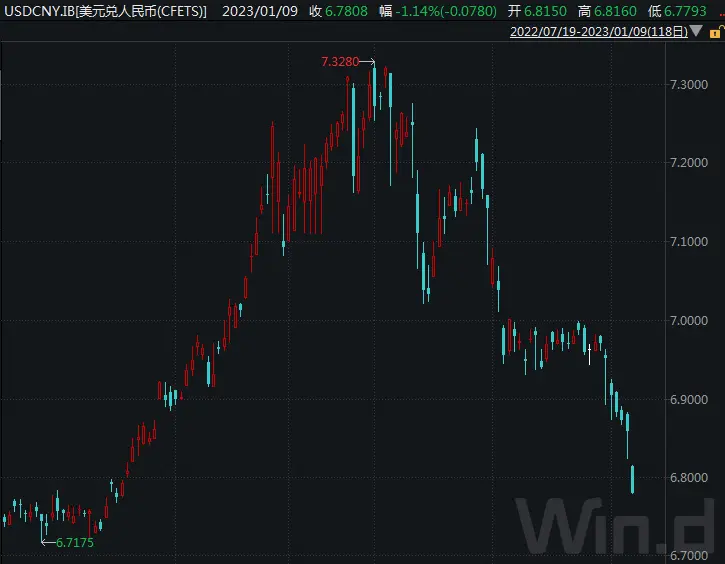
Task: Click the 6.9000 axis label
Action: pyautogui.click(x=689, y=399)
